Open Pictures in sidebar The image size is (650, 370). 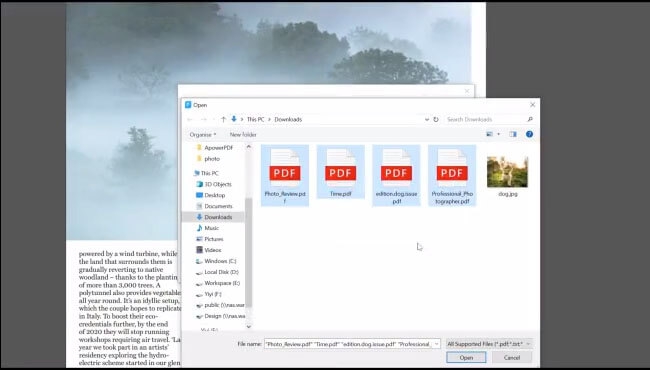coord(210,239)
